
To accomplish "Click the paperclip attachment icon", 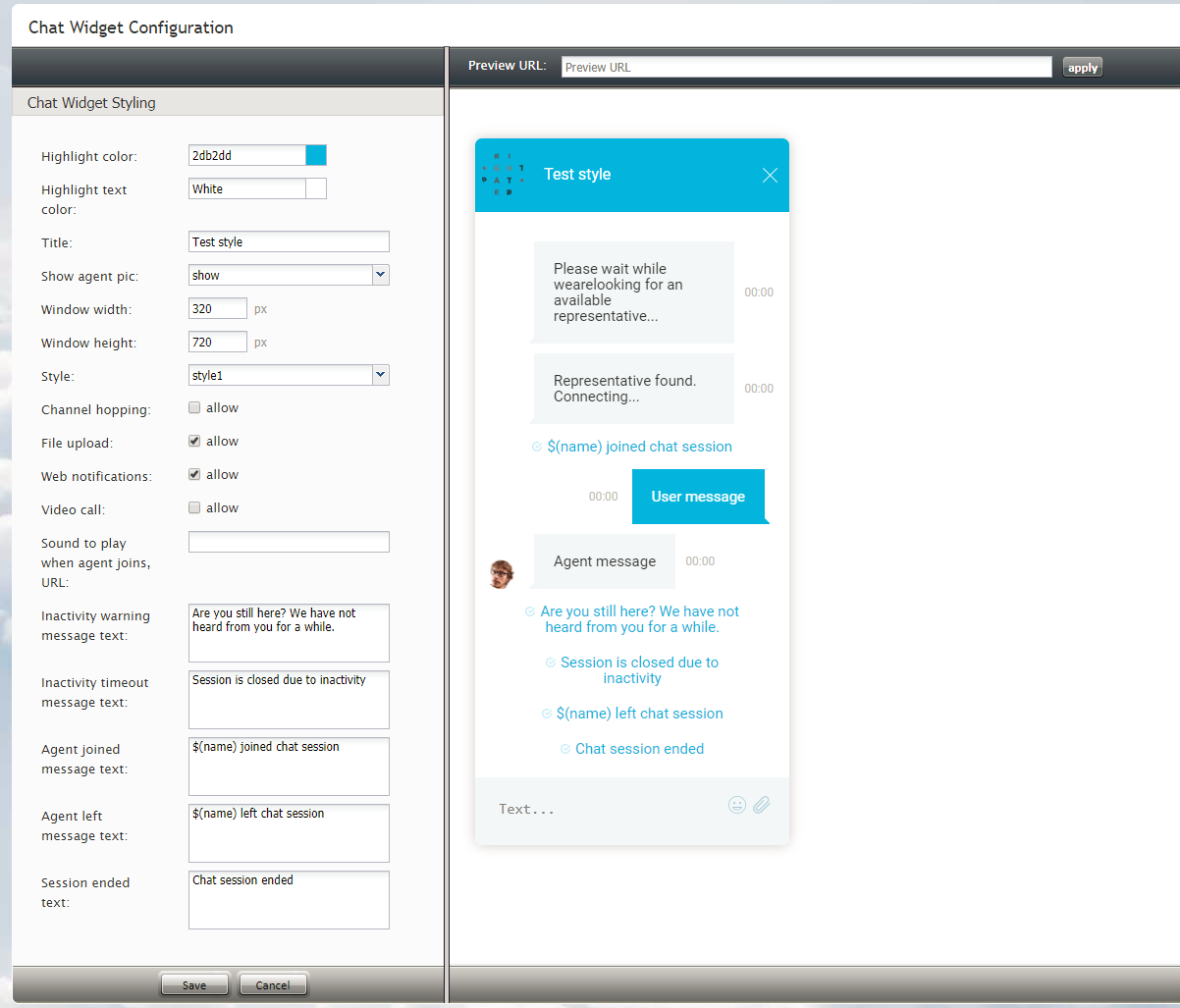I will tap(762, 805).
